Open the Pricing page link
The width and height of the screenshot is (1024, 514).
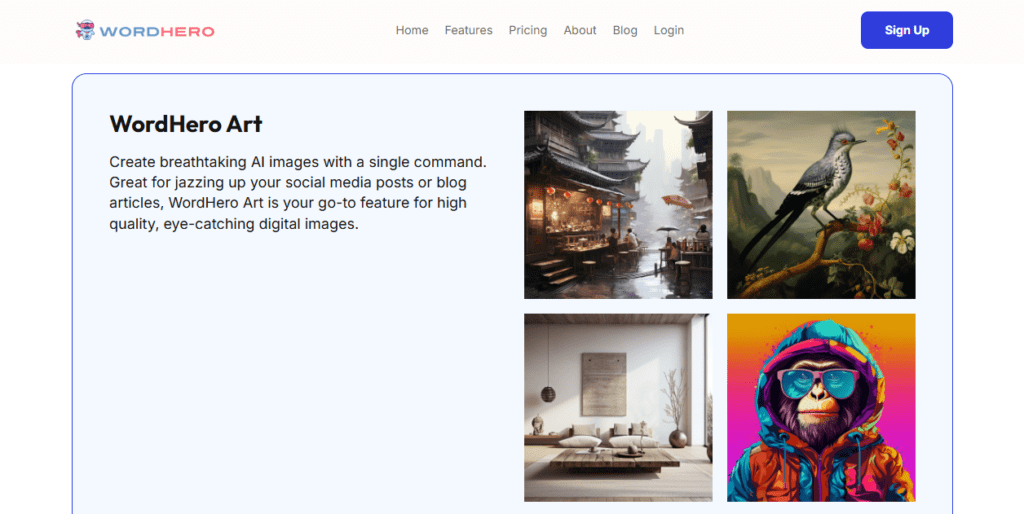(x=527, y=30)
